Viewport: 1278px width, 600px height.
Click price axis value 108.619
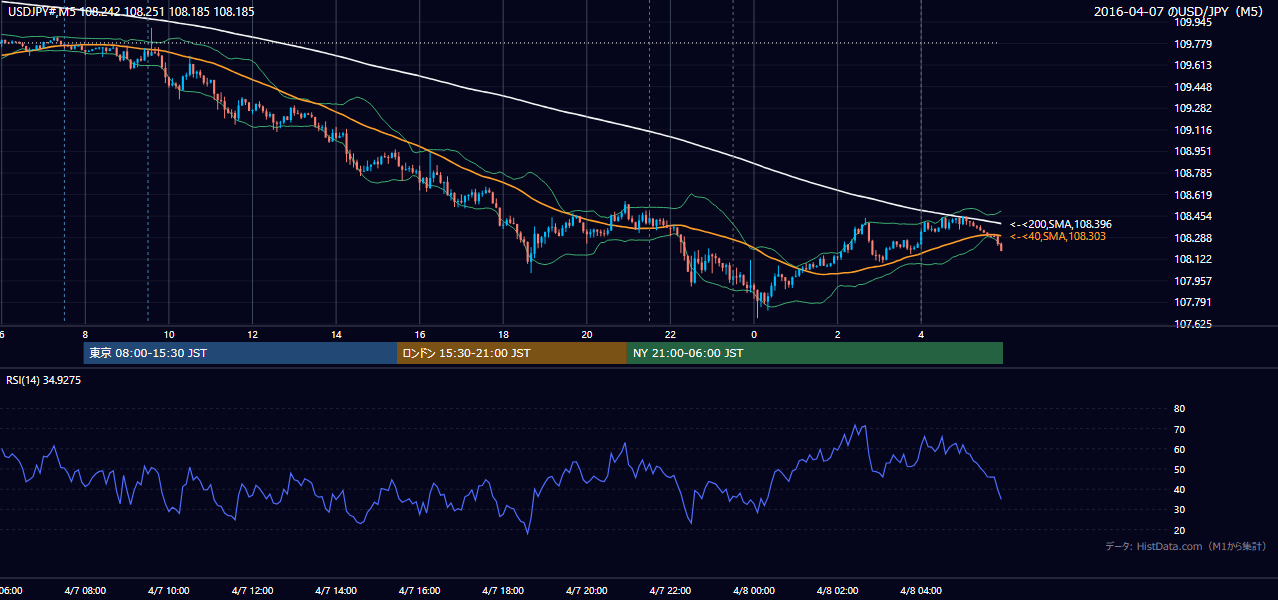(x=1193, y=195)
